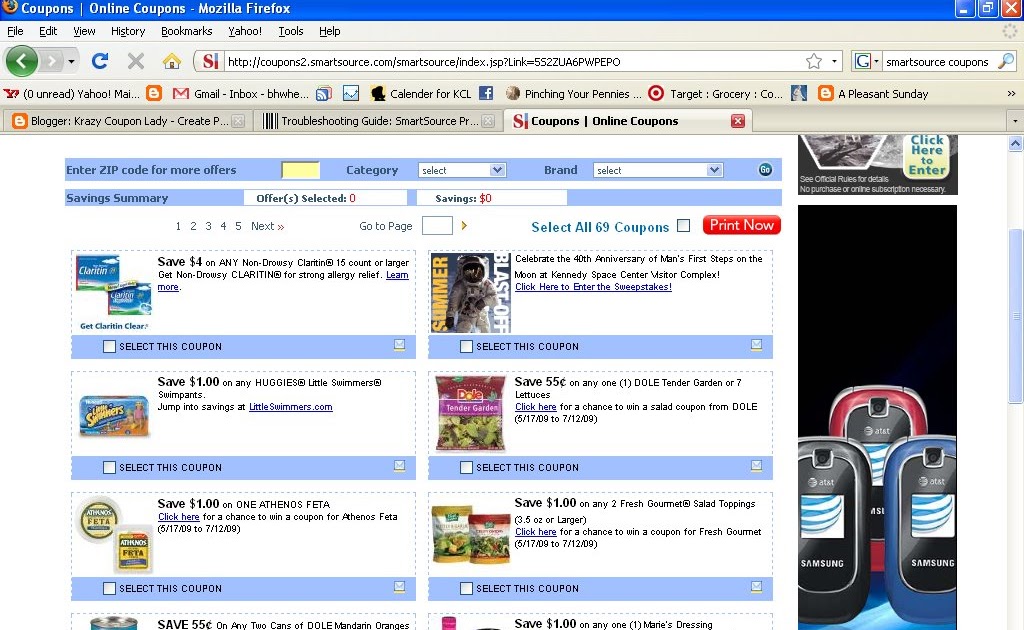
Task: Select the Fresh Gourmet Salad Toppings checkbox
Action: [x=466, y=589]
